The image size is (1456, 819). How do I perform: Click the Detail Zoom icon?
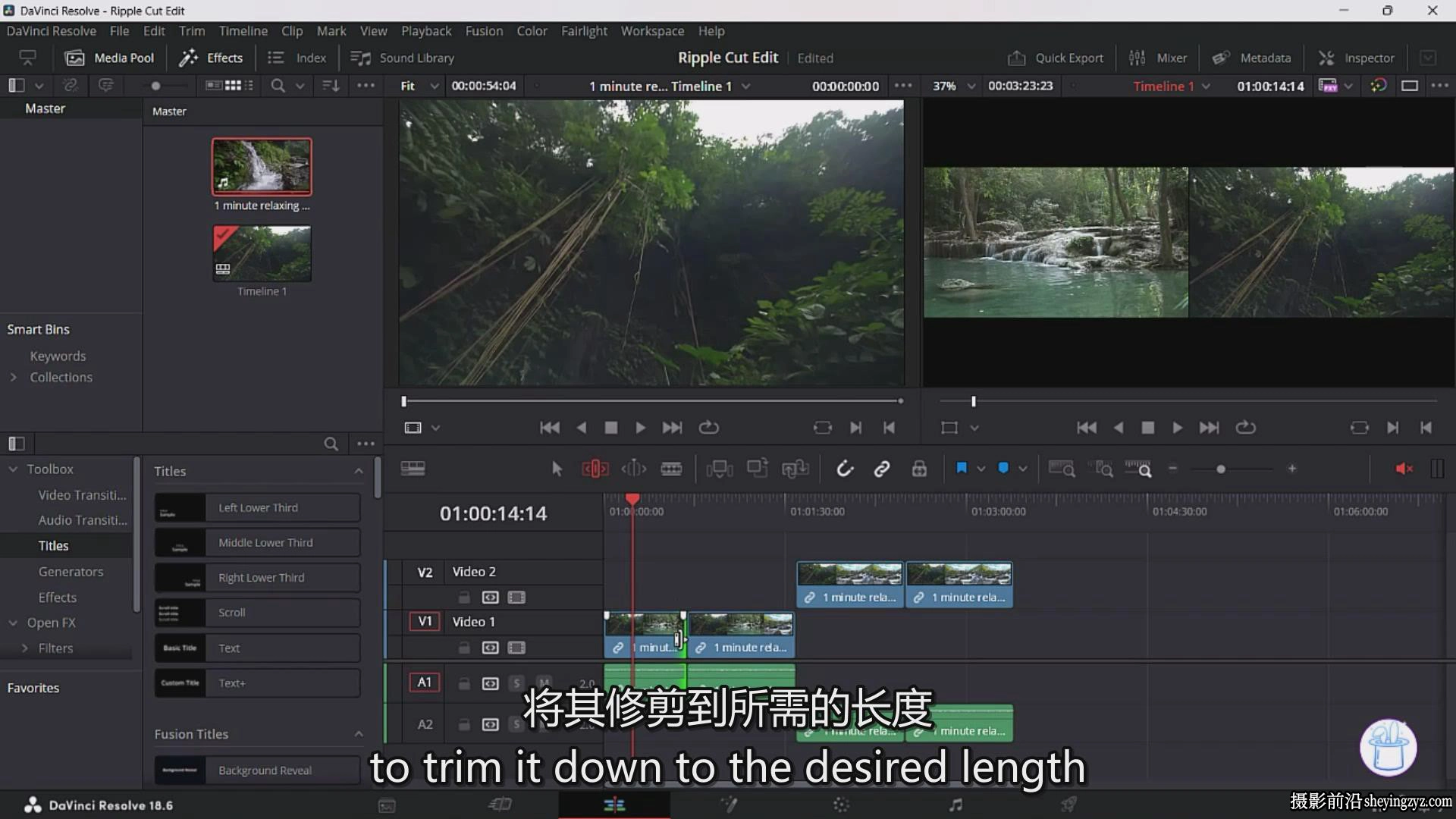[x=1100, y=469]
